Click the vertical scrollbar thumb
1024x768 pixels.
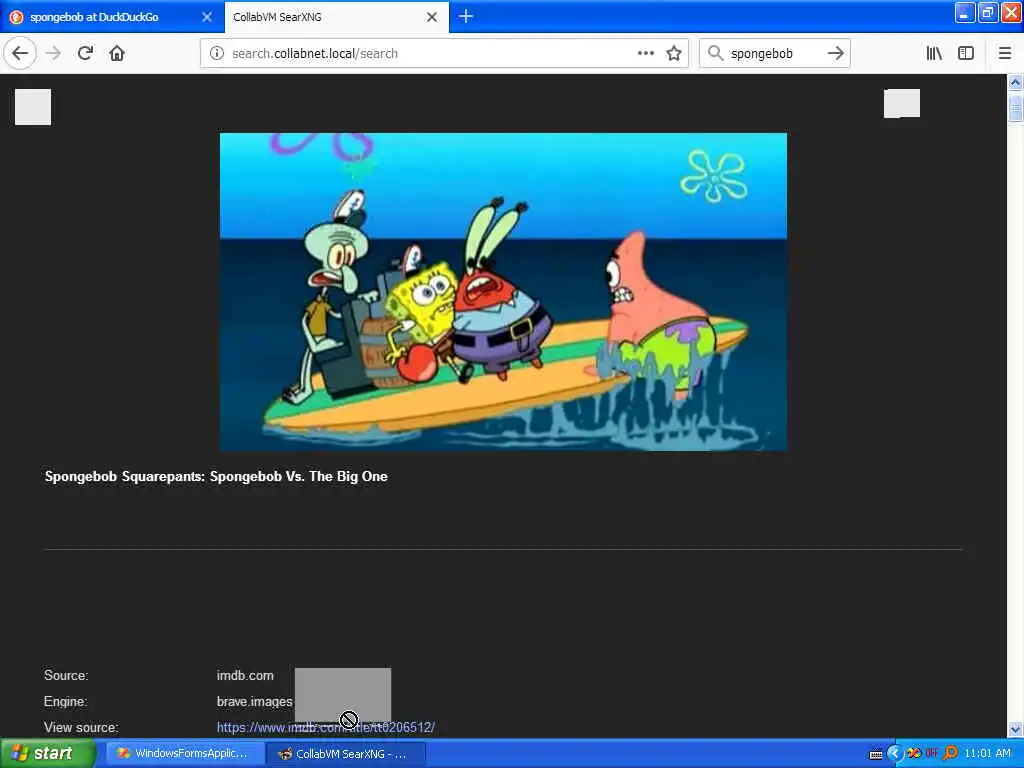coord(1015,107)
